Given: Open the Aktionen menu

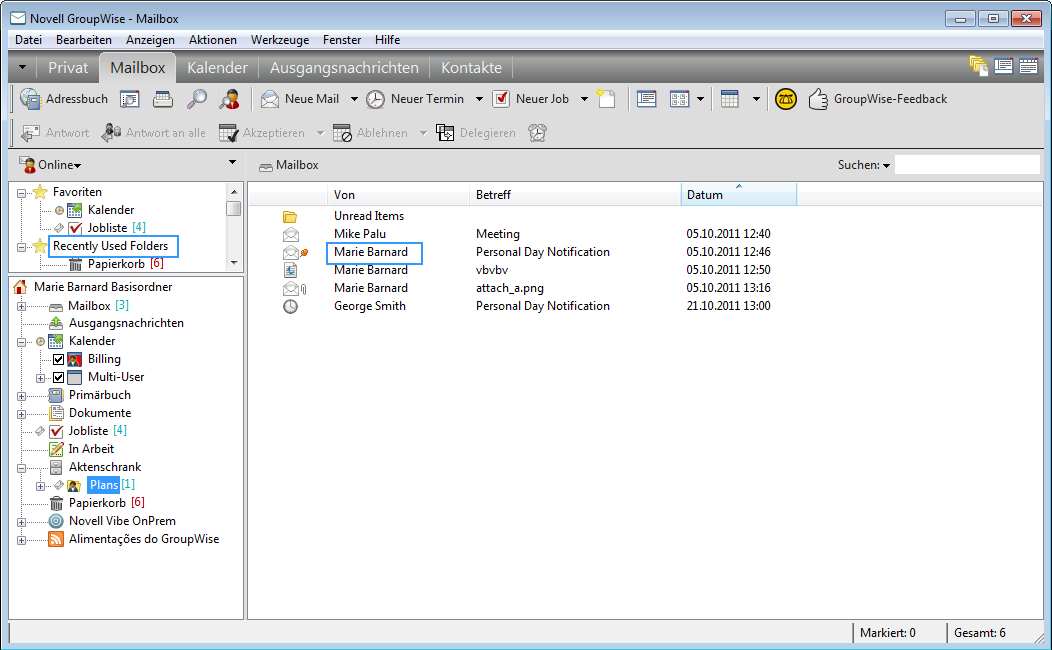Looking at the screenshot, I should pos(213,40).
